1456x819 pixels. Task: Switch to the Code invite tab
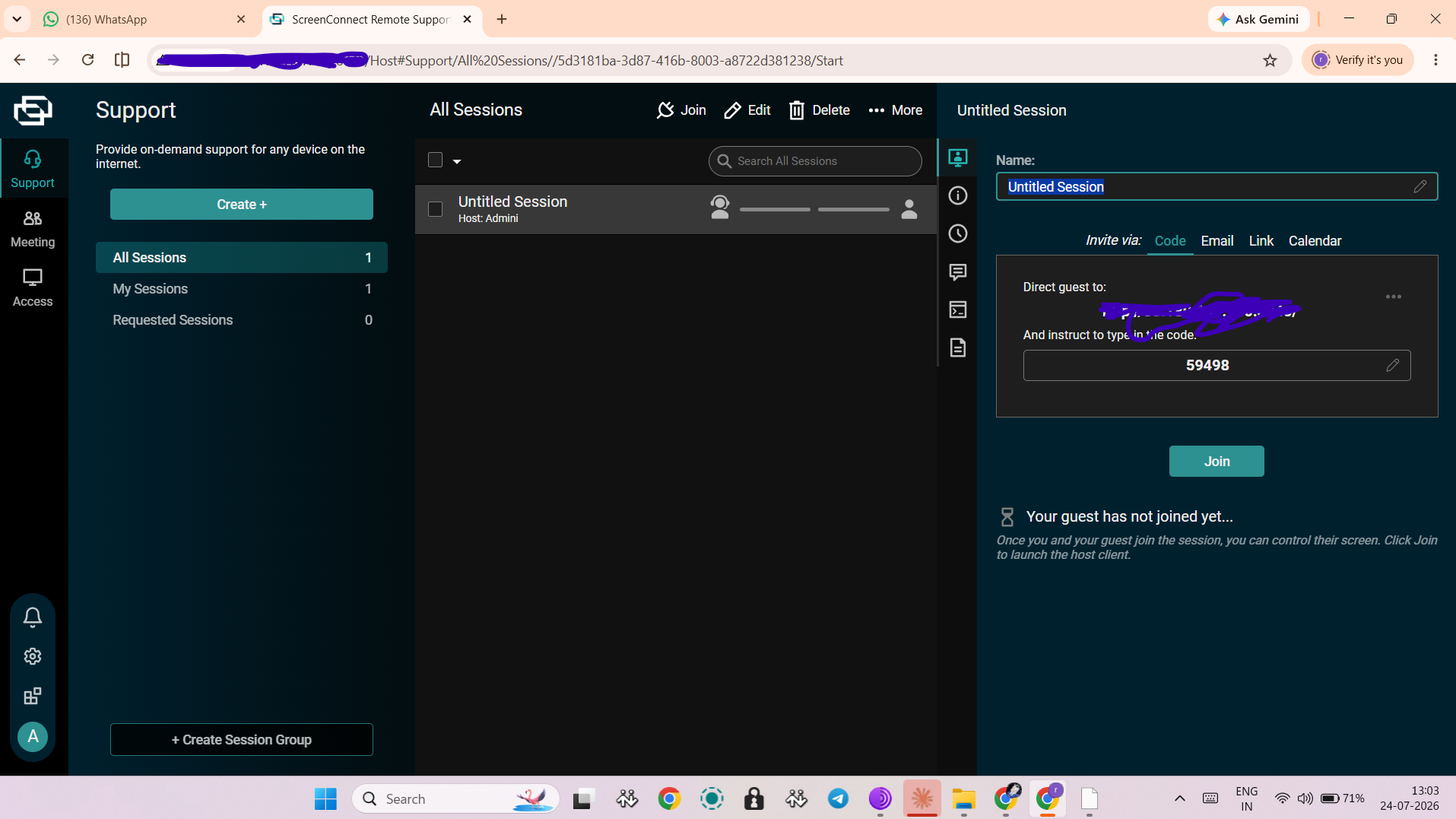point(1170,241)
